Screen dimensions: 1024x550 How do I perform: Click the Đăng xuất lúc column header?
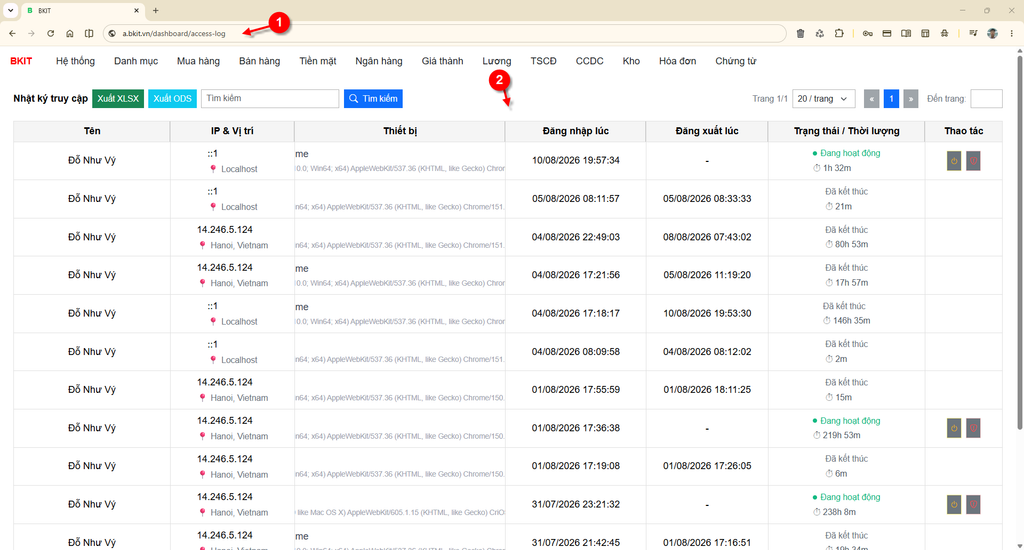point(707,131)
